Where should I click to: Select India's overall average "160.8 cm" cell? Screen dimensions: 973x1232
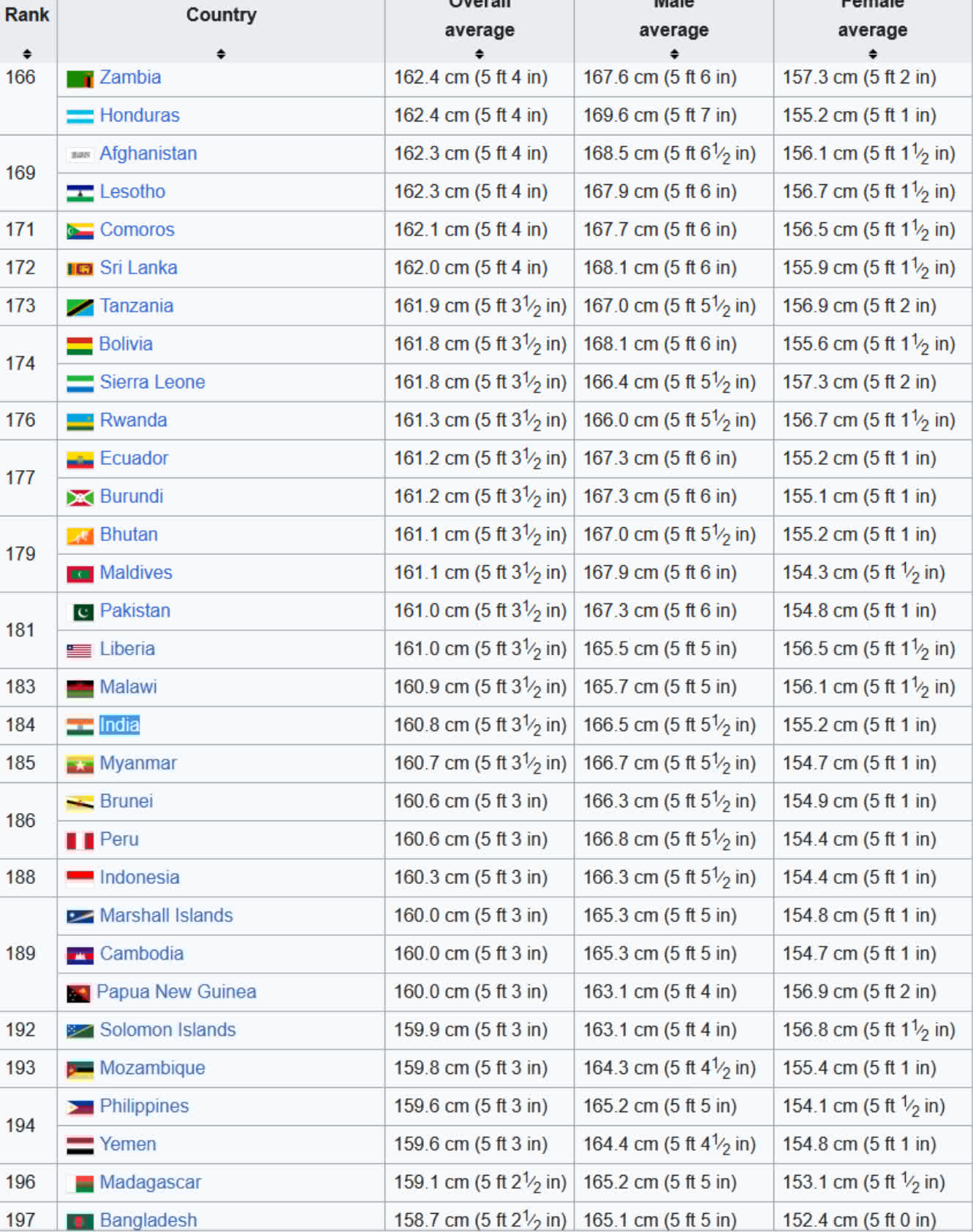click(480, 725)
